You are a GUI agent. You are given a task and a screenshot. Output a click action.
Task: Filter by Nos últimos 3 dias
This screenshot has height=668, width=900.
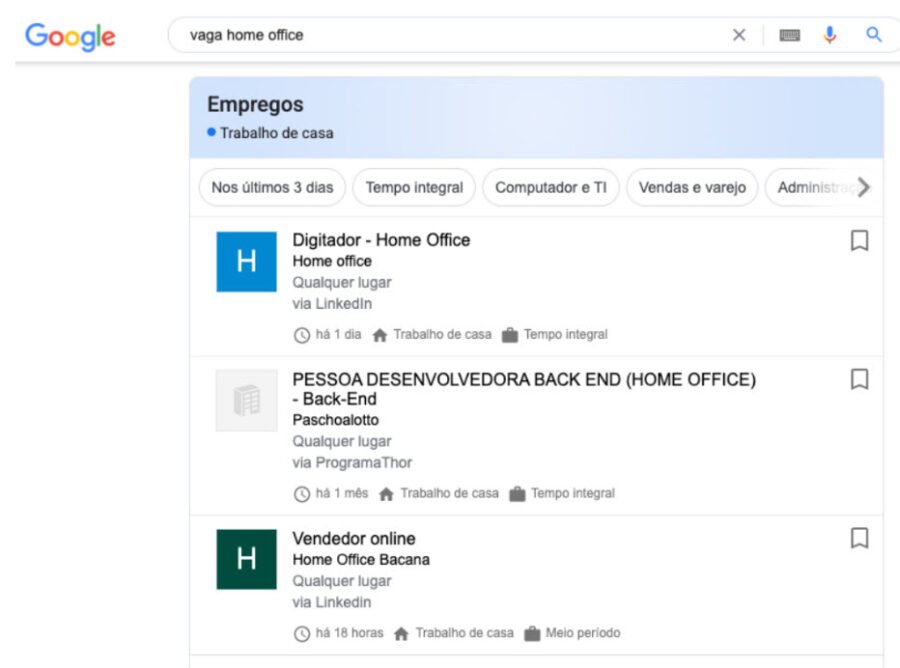[272, 188]
